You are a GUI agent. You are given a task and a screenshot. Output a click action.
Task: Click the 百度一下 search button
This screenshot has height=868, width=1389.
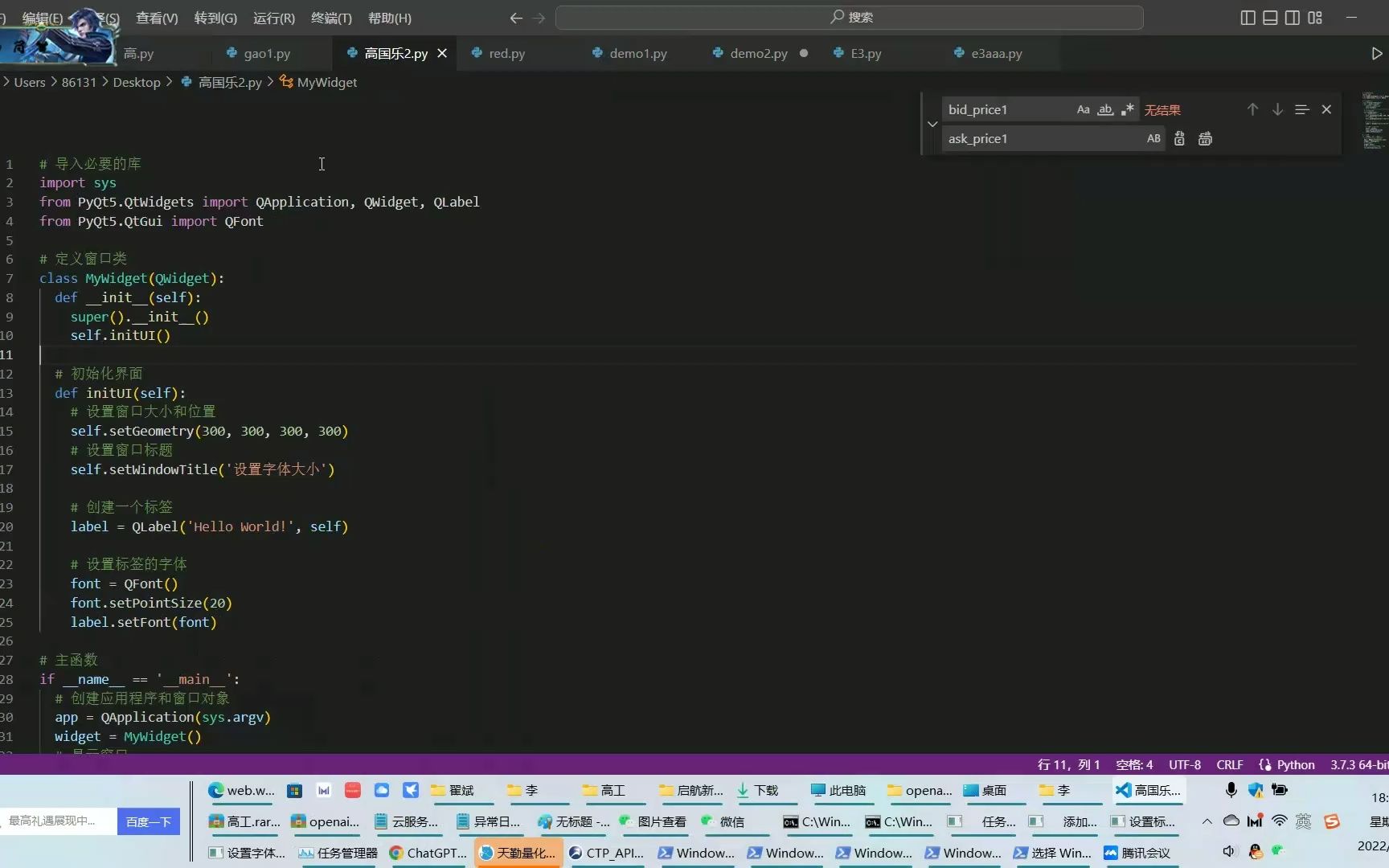click(148, 821)
